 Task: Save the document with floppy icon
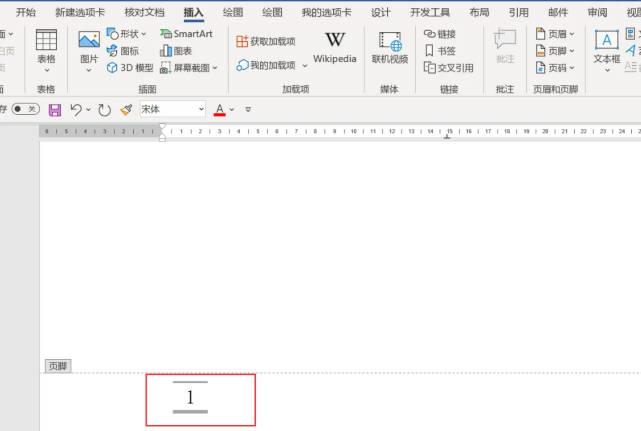[55, 110]
